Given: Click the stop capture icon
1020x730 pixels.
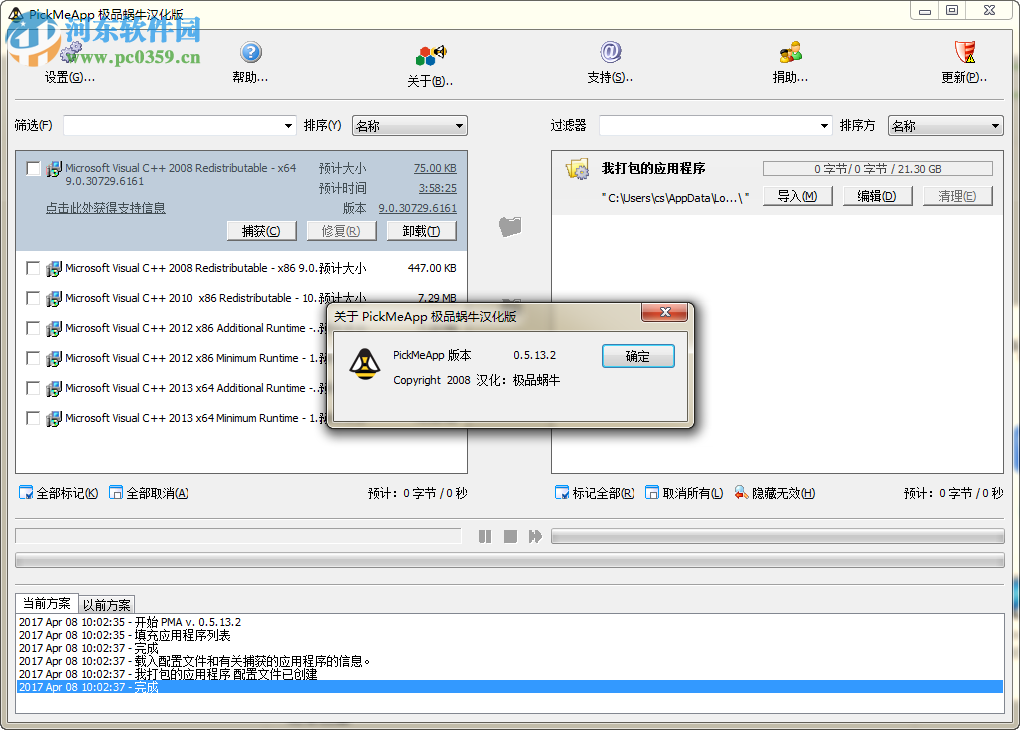Looking at the screenshot, I should [x=510, y=536].
